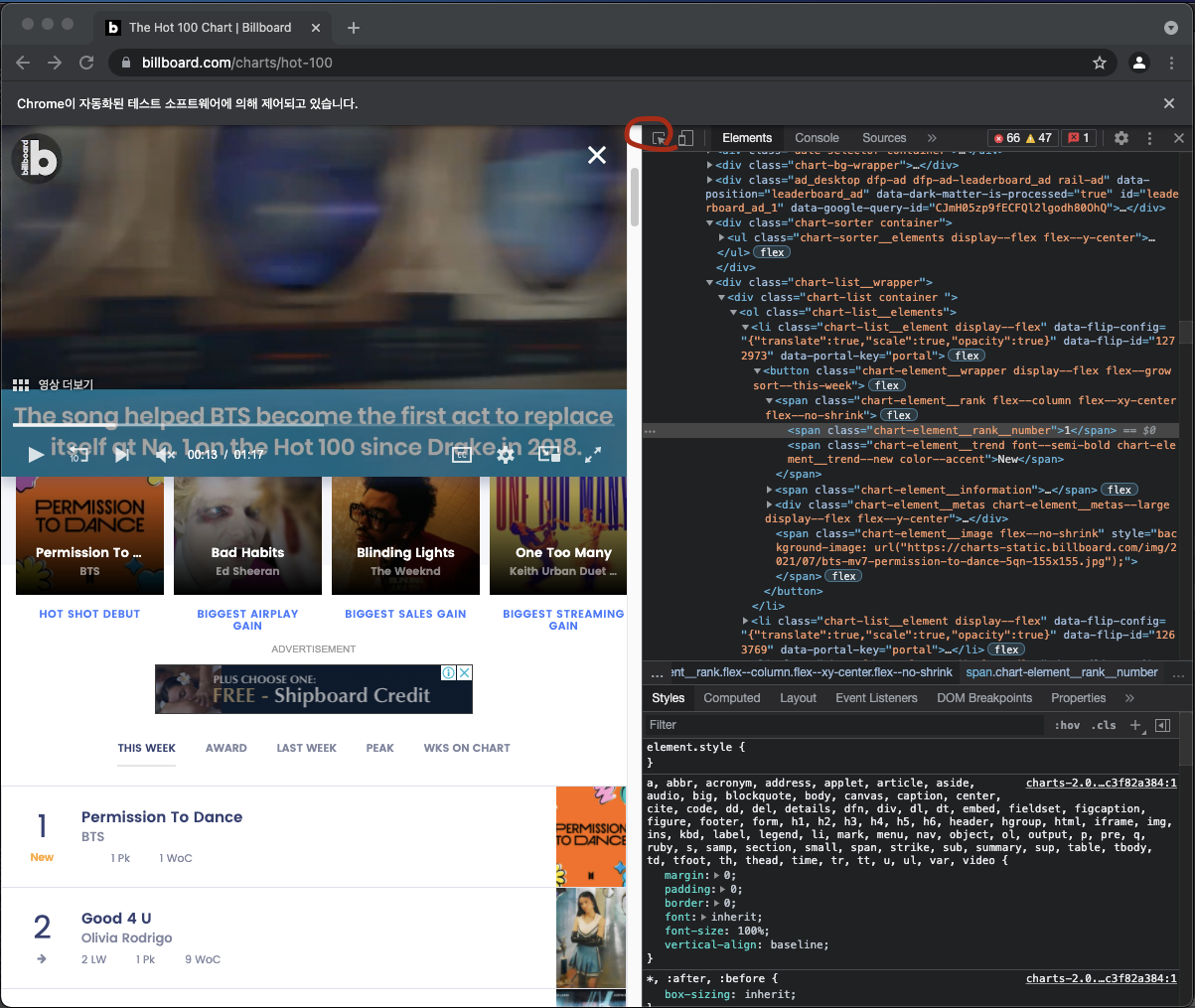The width and height of the screenshot is (1195, 1008).
Task: Switch to the Console tab
Action: coord(817,138)
